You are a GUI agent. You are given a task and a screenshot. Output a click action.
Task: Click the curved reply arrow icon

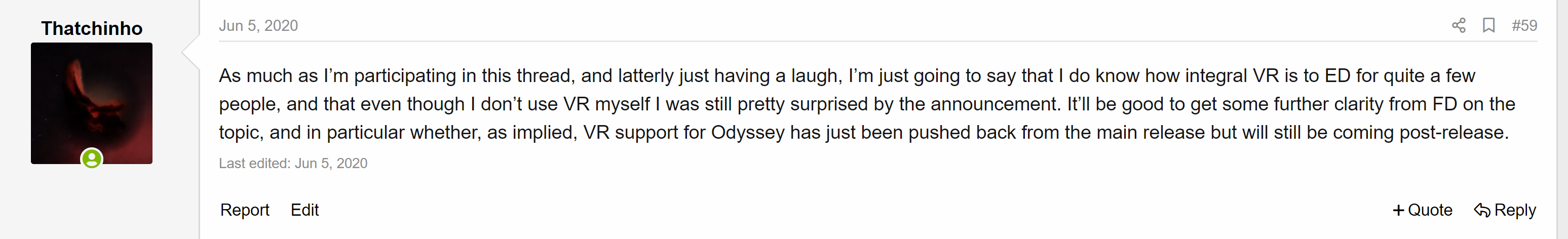coord(1482,211)
